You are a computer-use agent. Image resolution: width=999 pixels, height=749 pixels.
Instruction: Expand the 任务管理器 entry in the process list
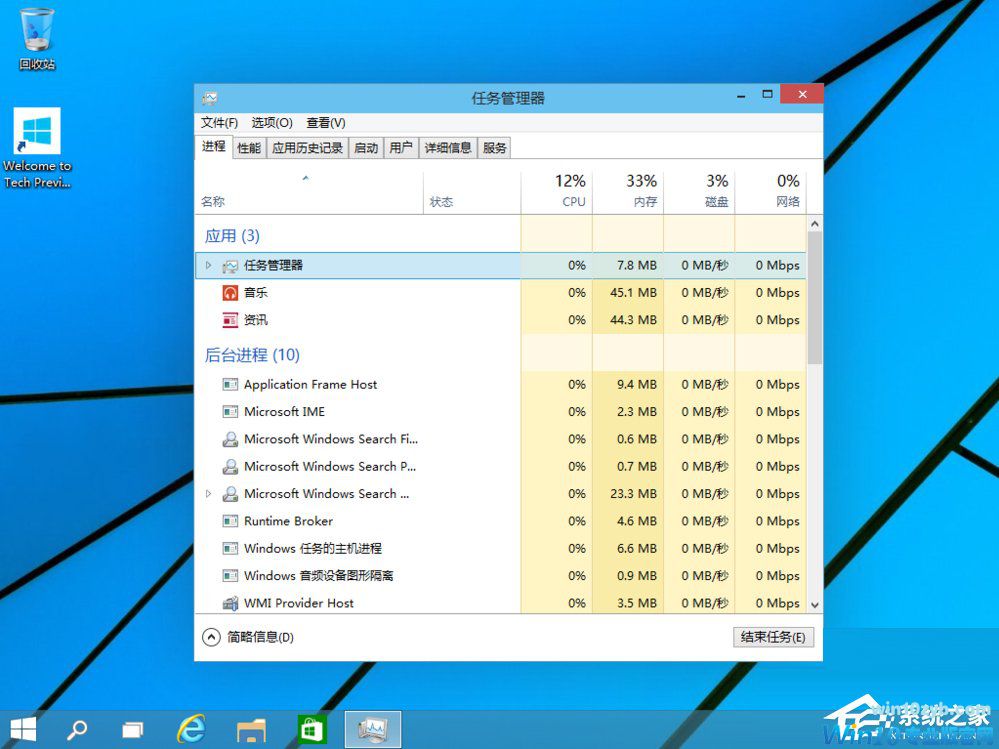pos(208,265)
